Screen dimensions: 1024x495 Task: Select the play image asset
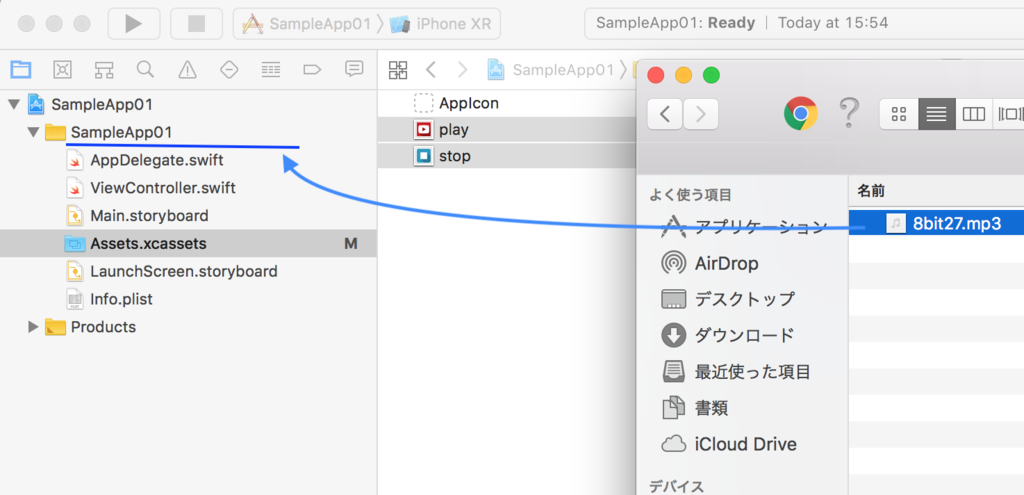(506, 130)
